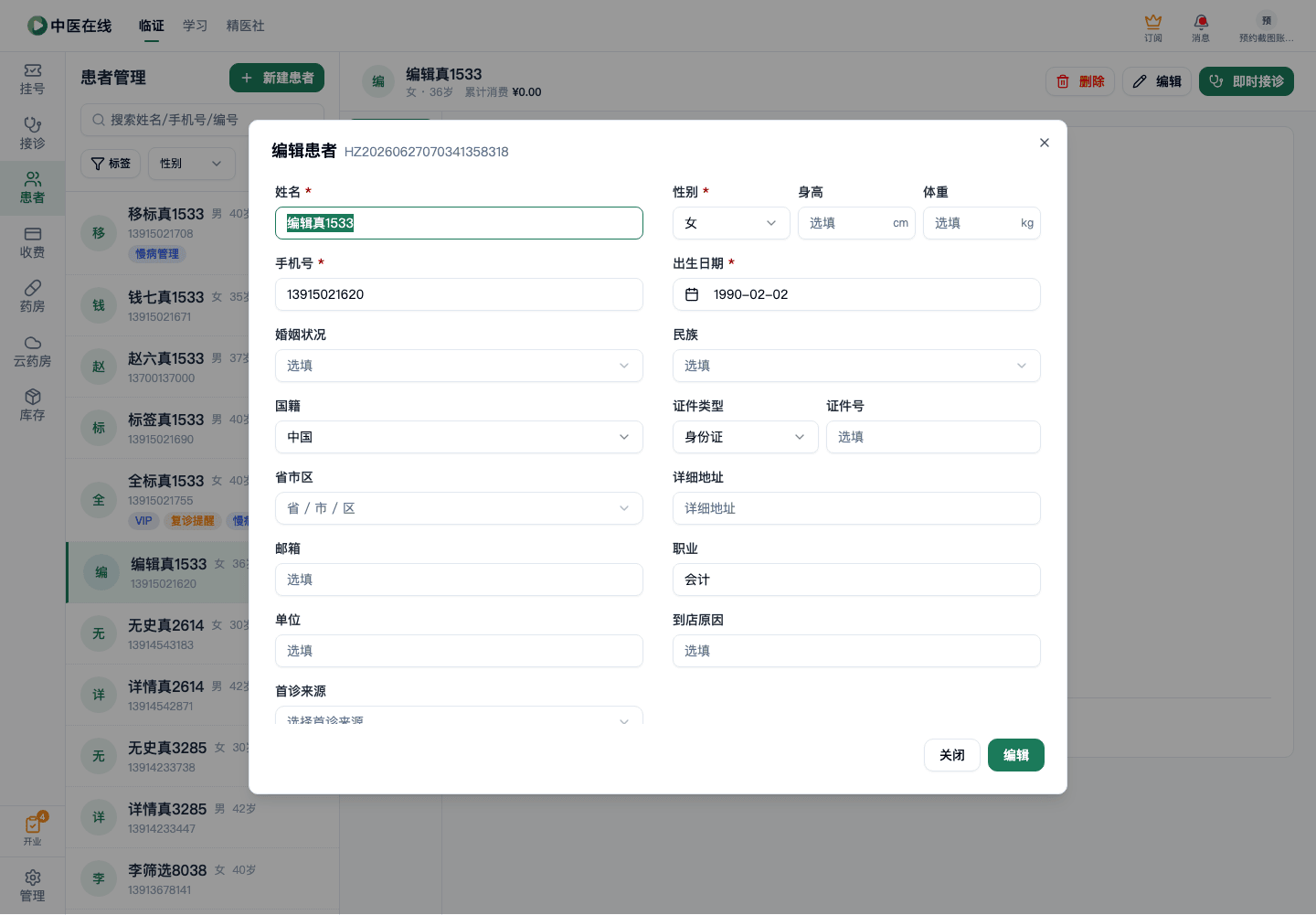Focus the 单位 input field
The width and height of the screenshot is (1316, 915).
tap(459, 651)
